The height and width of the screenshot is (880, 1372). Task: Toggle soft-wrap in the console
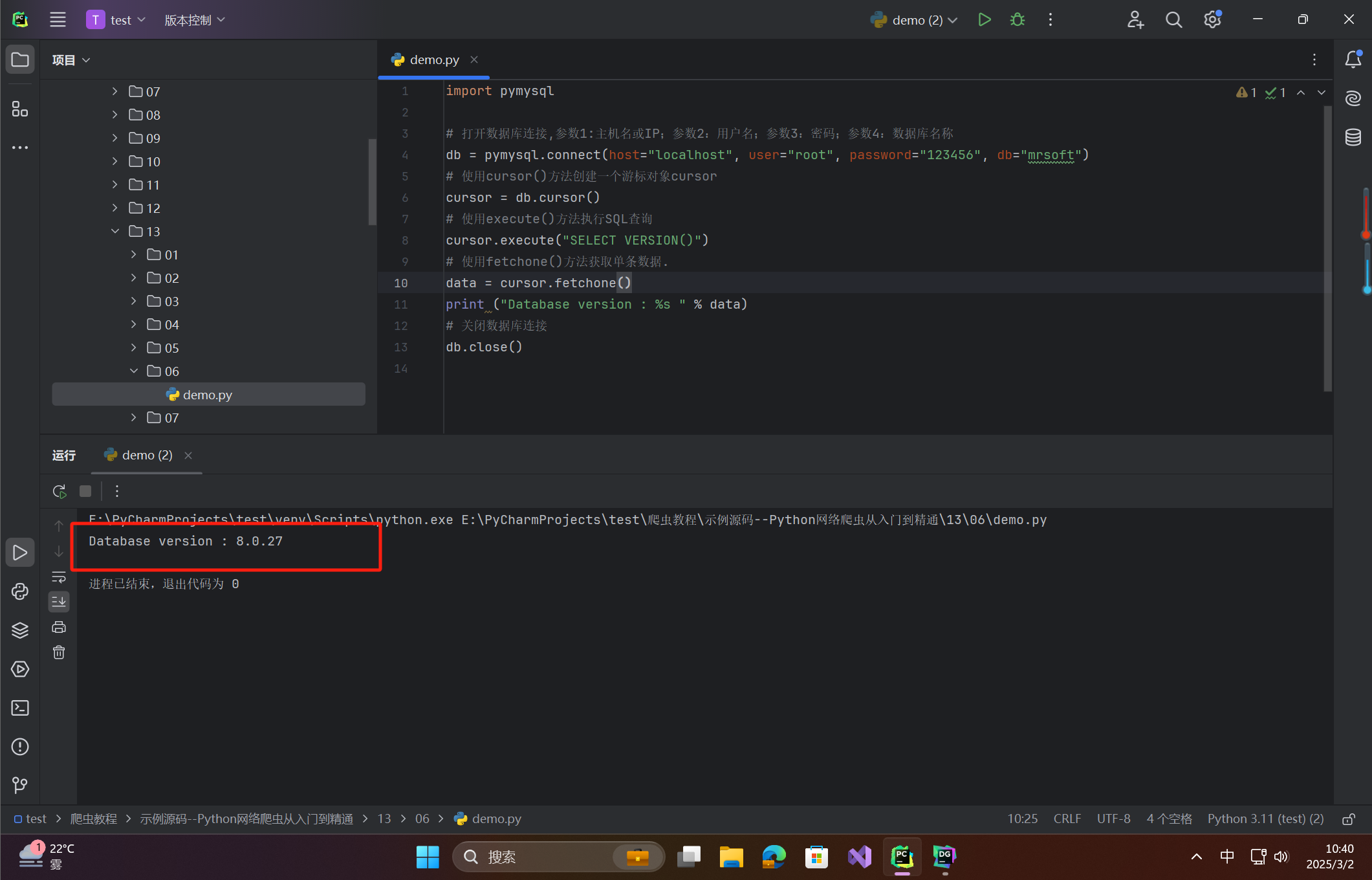59,577
